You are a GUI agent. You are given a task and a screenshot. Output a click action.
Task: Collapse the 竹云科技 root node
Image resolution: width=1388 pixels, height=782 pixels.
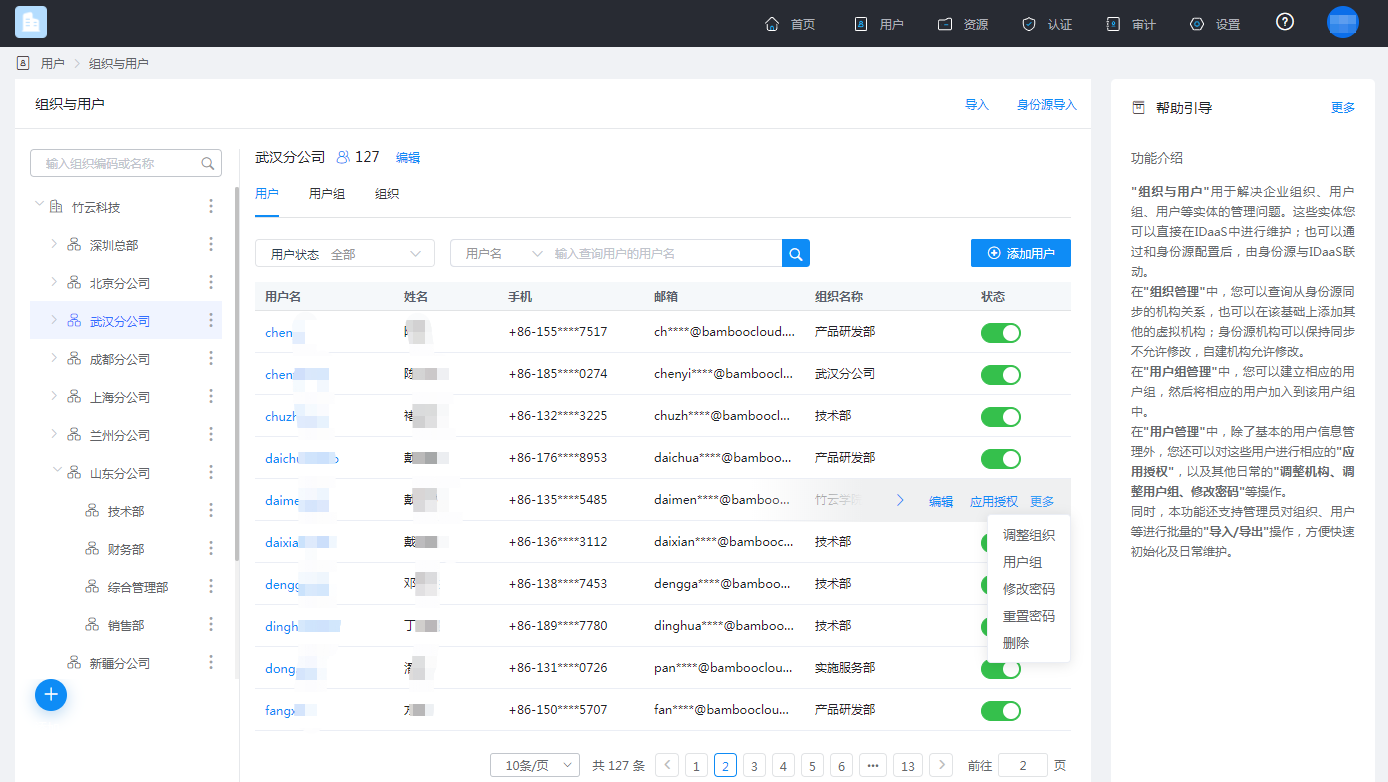point(38,206)
